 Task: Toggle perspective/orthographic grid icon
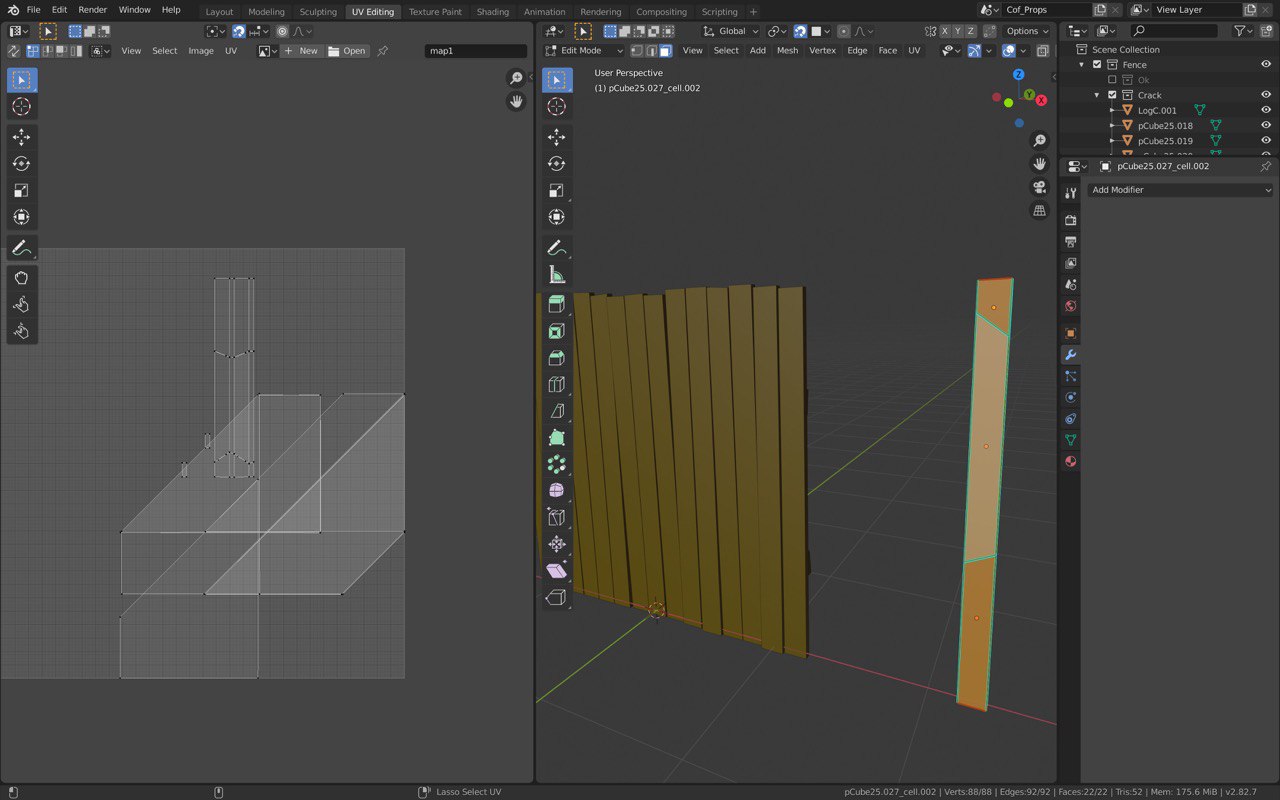pos(1039,210)
